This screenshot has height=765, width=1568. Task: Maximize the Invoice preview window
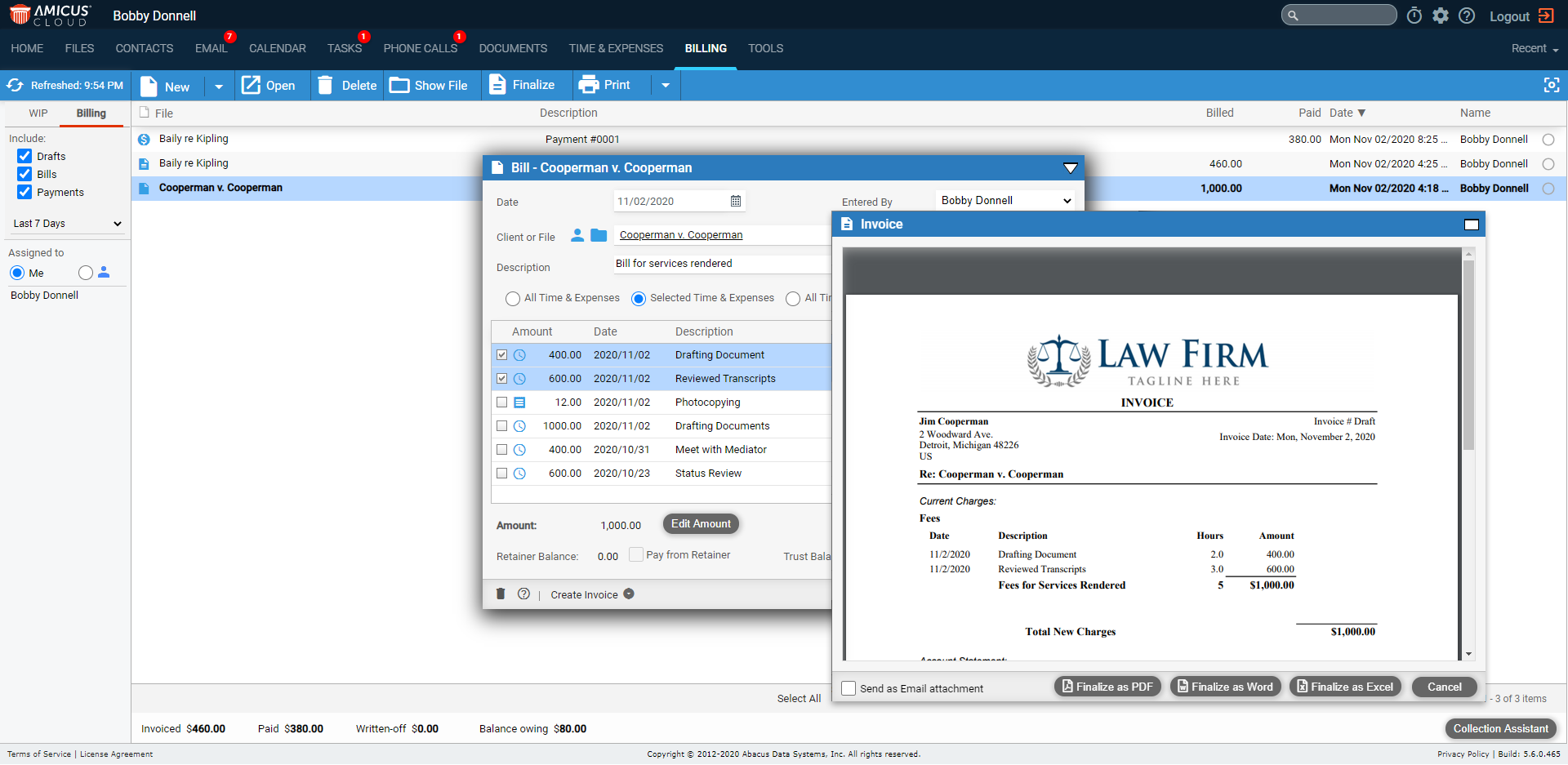[1472, 225]
